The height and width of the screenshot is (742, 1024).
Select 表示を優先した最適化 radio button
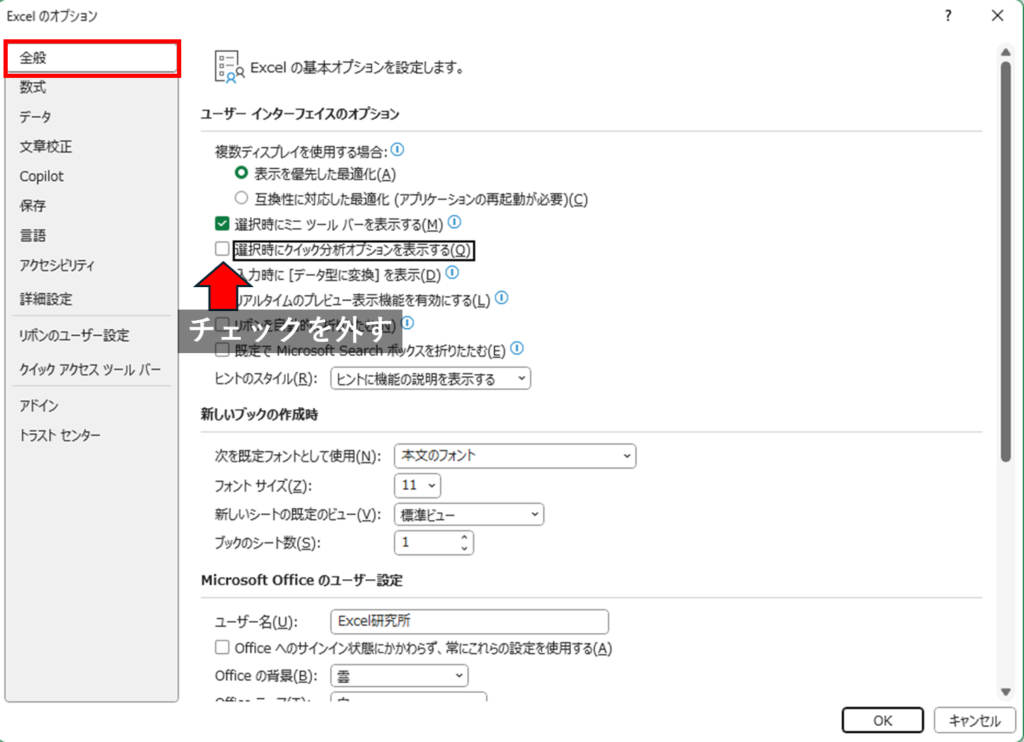click(x=242, y=173)
